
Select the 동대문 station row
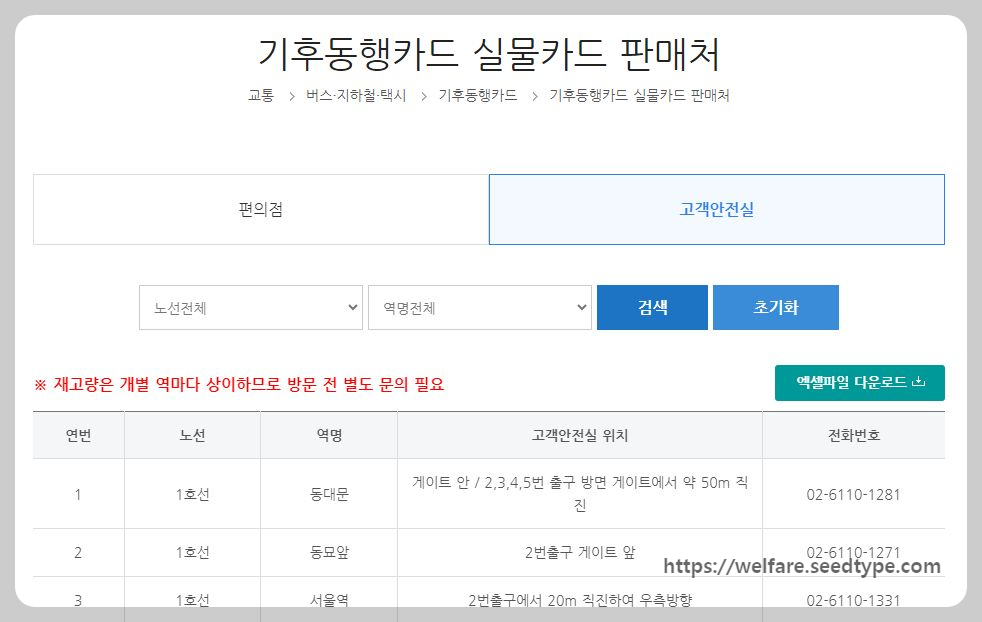coord(328,494)
